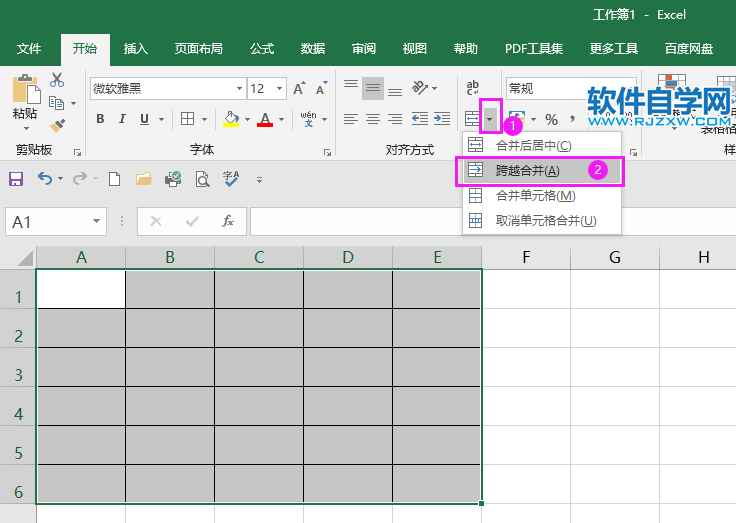This screenshot has width=736, height=523.
Task: Click the select all corner triangle
Action: click(x=25, y=258)
